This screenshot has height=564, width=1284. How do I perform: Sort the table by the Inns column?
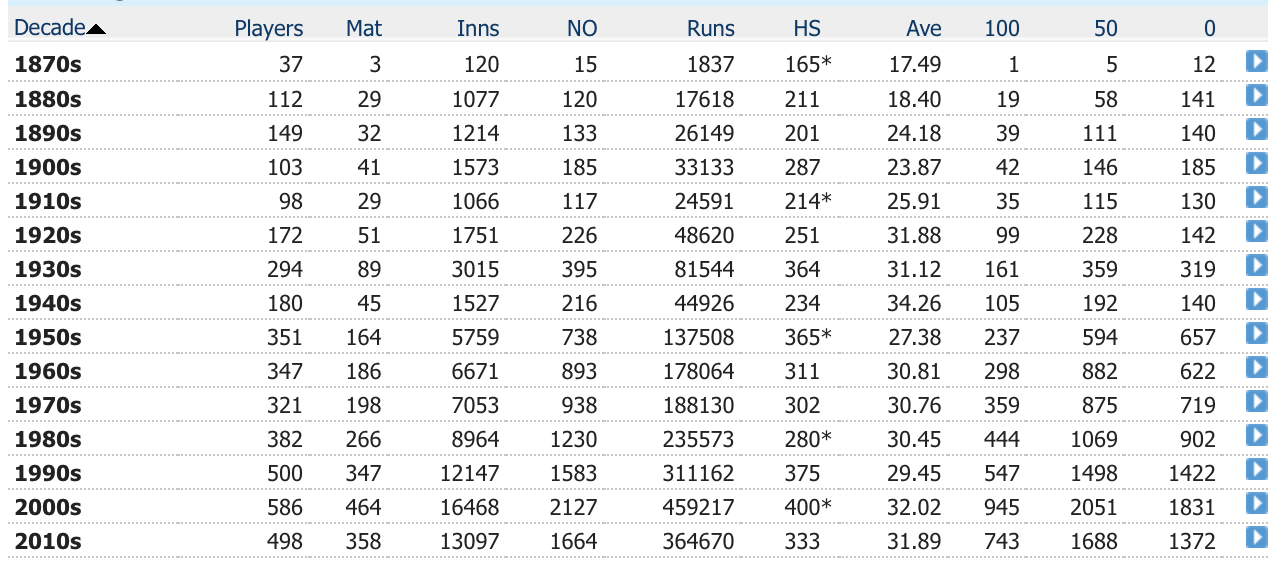pyautogui.click(x=478, y=29)
